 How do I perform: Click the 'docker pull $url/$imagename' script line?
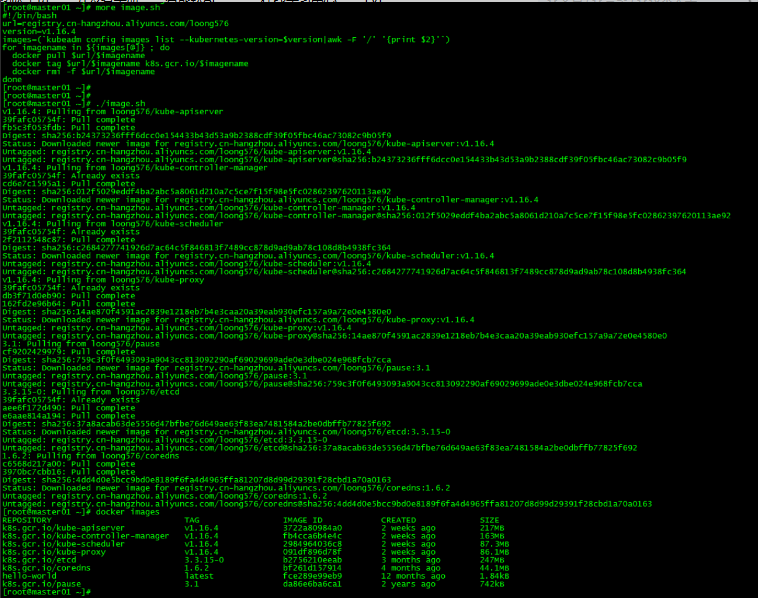tap(78, 56)
